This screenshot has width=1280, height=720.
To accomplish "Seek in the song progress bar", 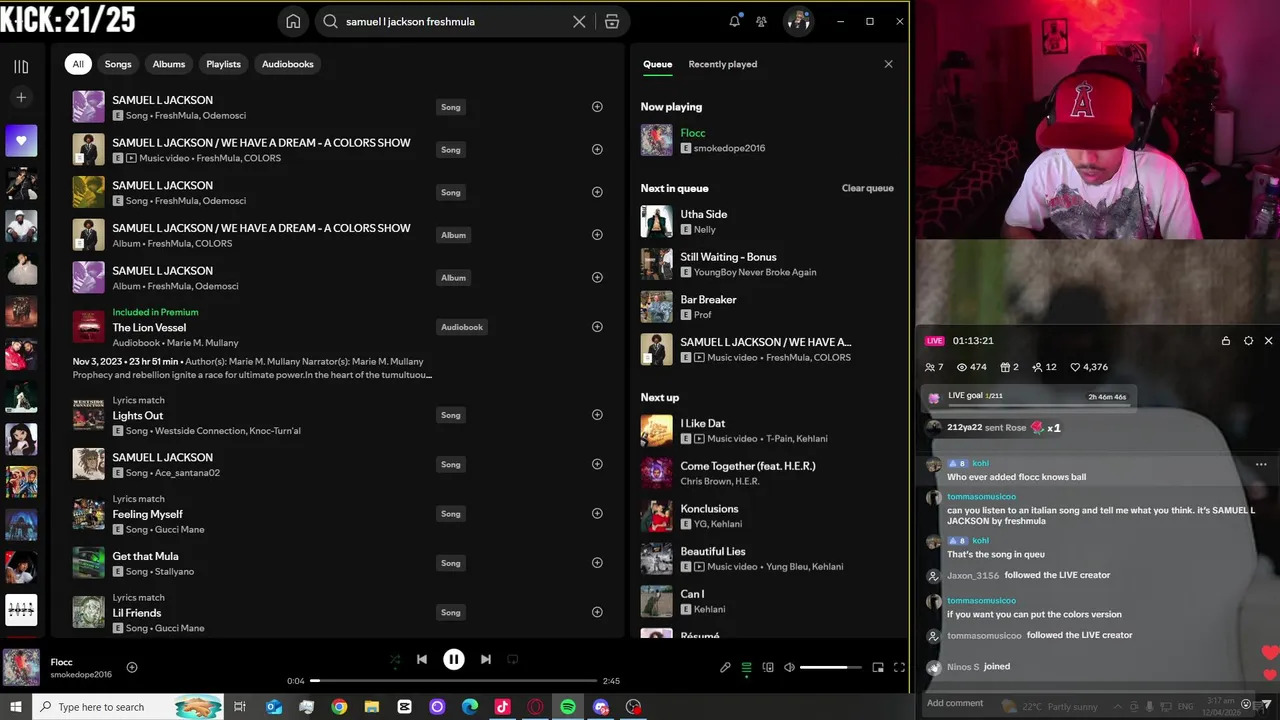I will 453,681.
